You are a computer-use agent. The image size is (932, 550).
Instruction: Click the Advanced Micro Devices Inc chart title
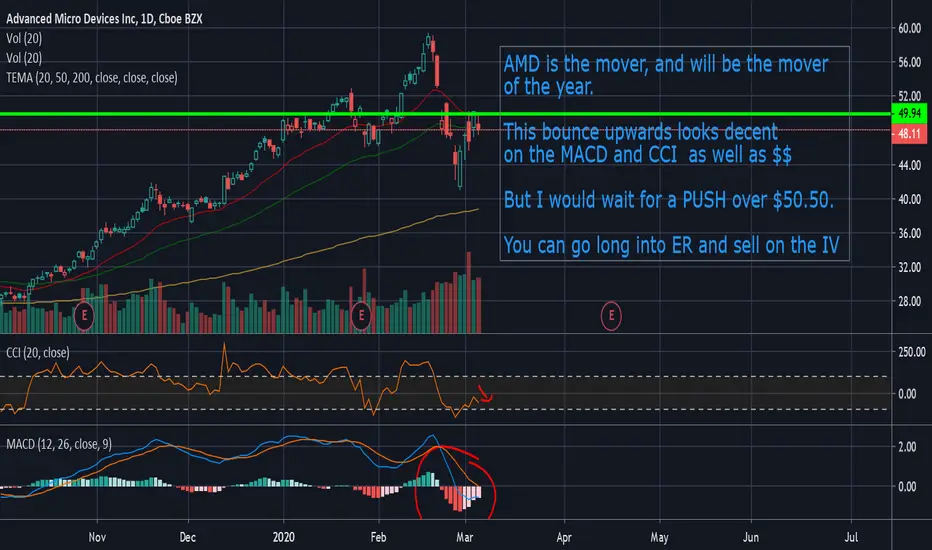[104, 19]
